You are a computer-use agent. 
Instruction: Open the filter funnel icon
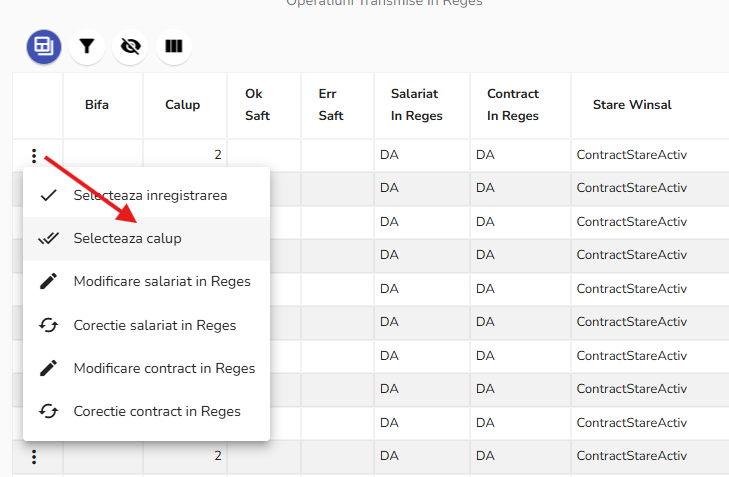[87, 46]
